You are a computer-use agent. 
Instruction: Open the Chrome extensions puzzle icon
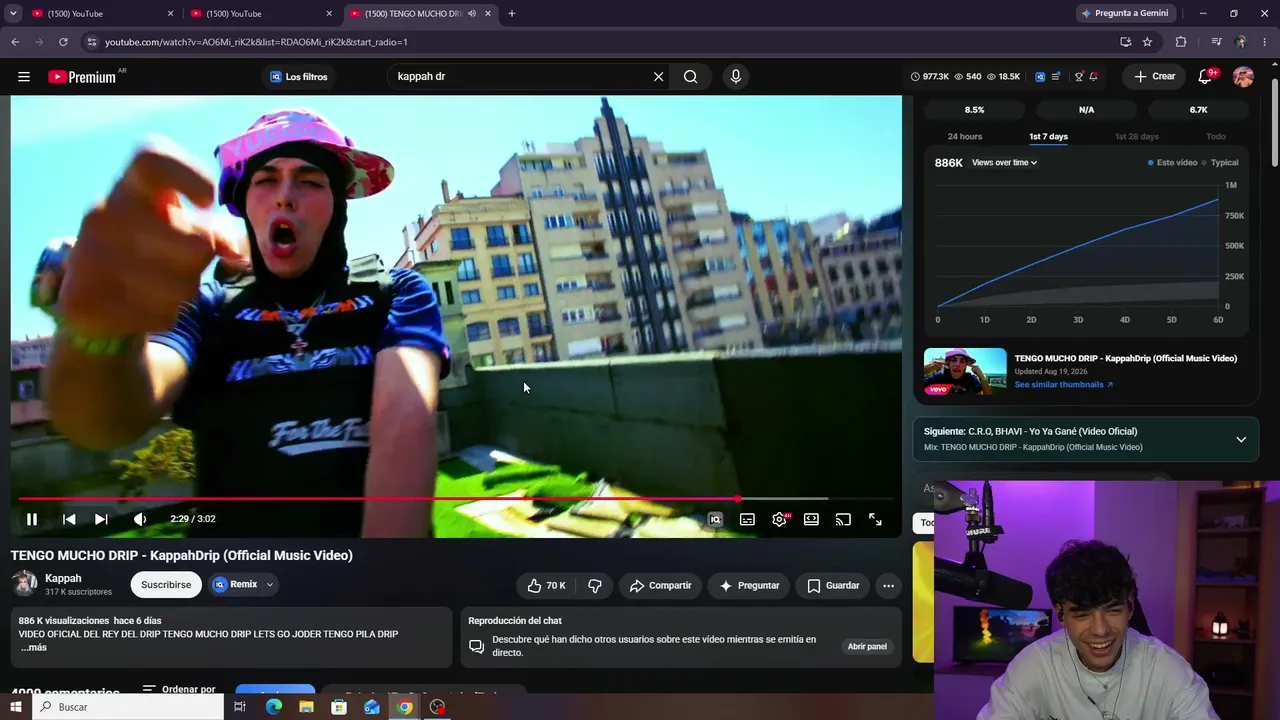[1181, 42]
